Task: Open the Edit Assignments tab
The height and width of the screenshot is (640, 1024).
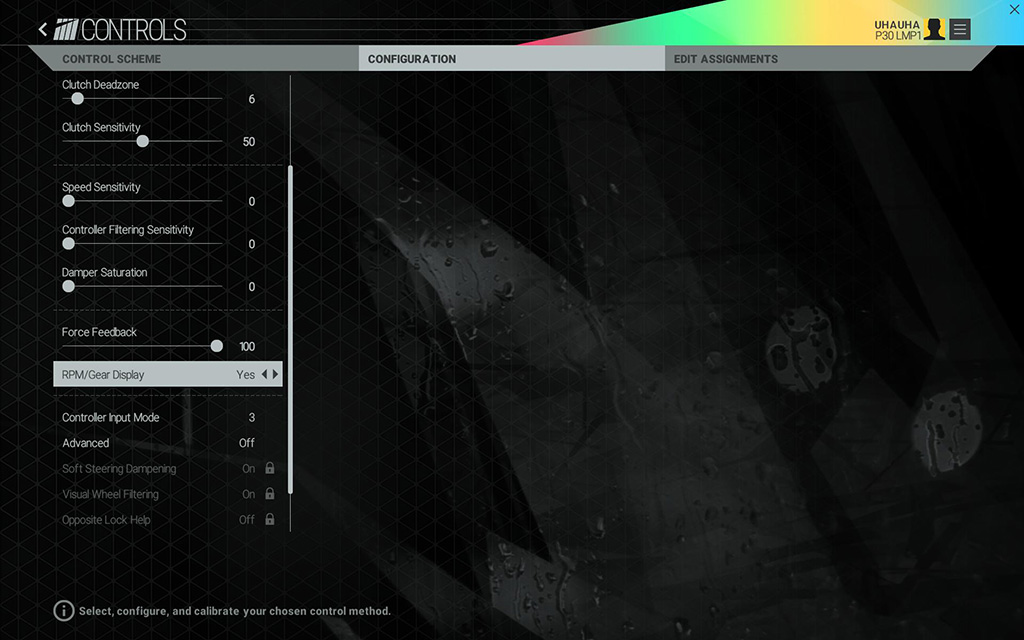Action: click(829, 59)
